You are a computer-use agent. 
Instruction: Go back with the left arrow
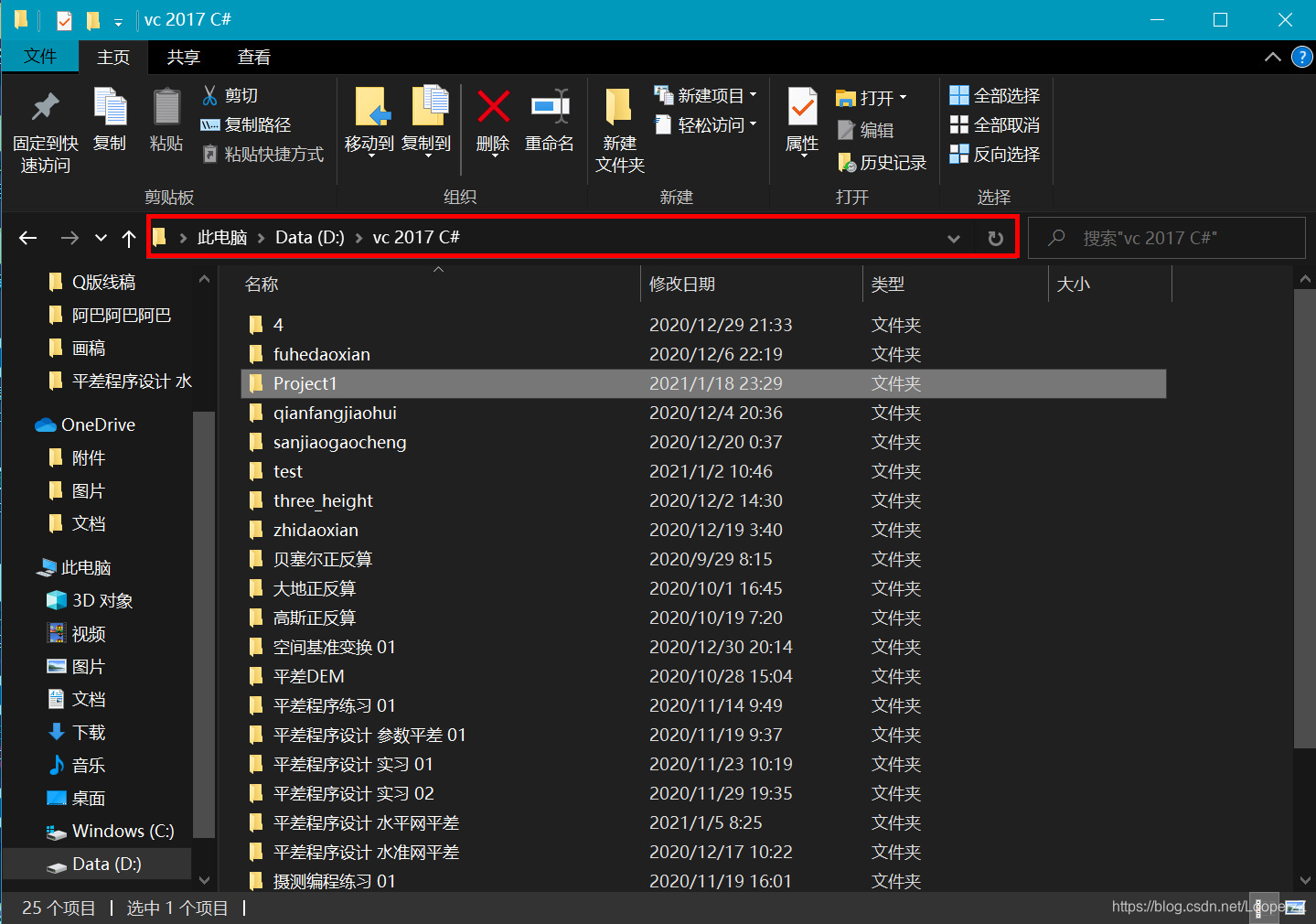click(28, 238)
